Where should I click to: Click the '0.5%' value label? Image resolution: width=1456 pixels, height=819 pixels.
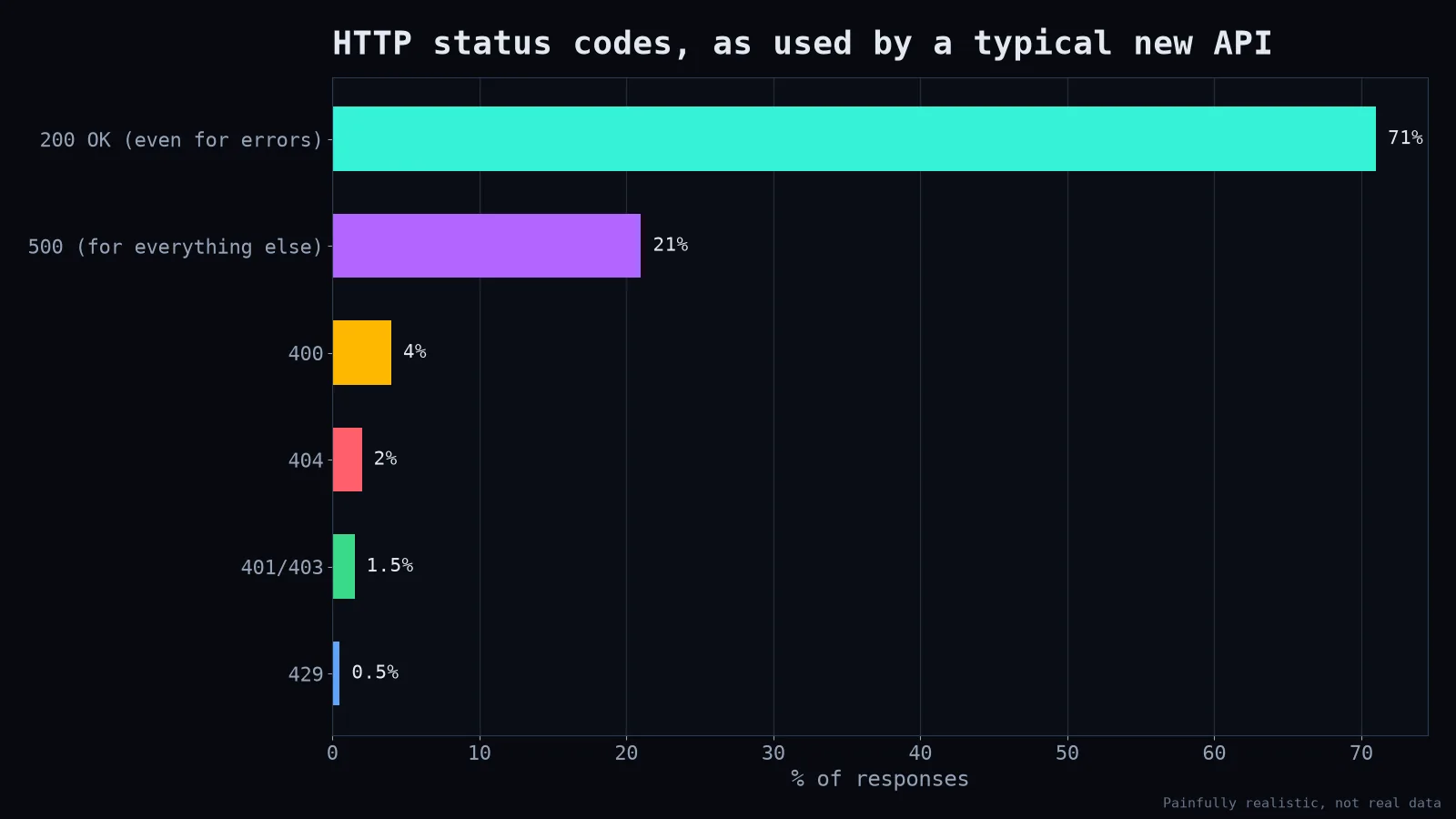click(x=375, y=672)
